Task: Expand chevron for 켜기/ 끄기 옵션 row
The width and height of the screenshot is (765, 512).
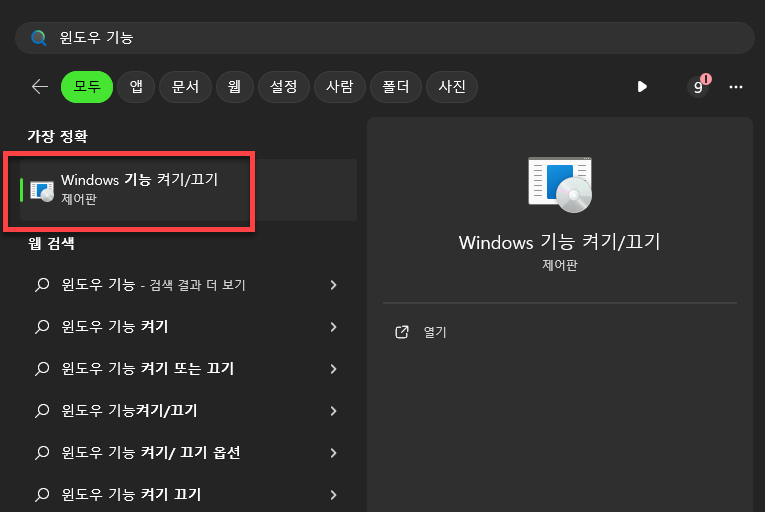Action: click(x=334, y=452)
